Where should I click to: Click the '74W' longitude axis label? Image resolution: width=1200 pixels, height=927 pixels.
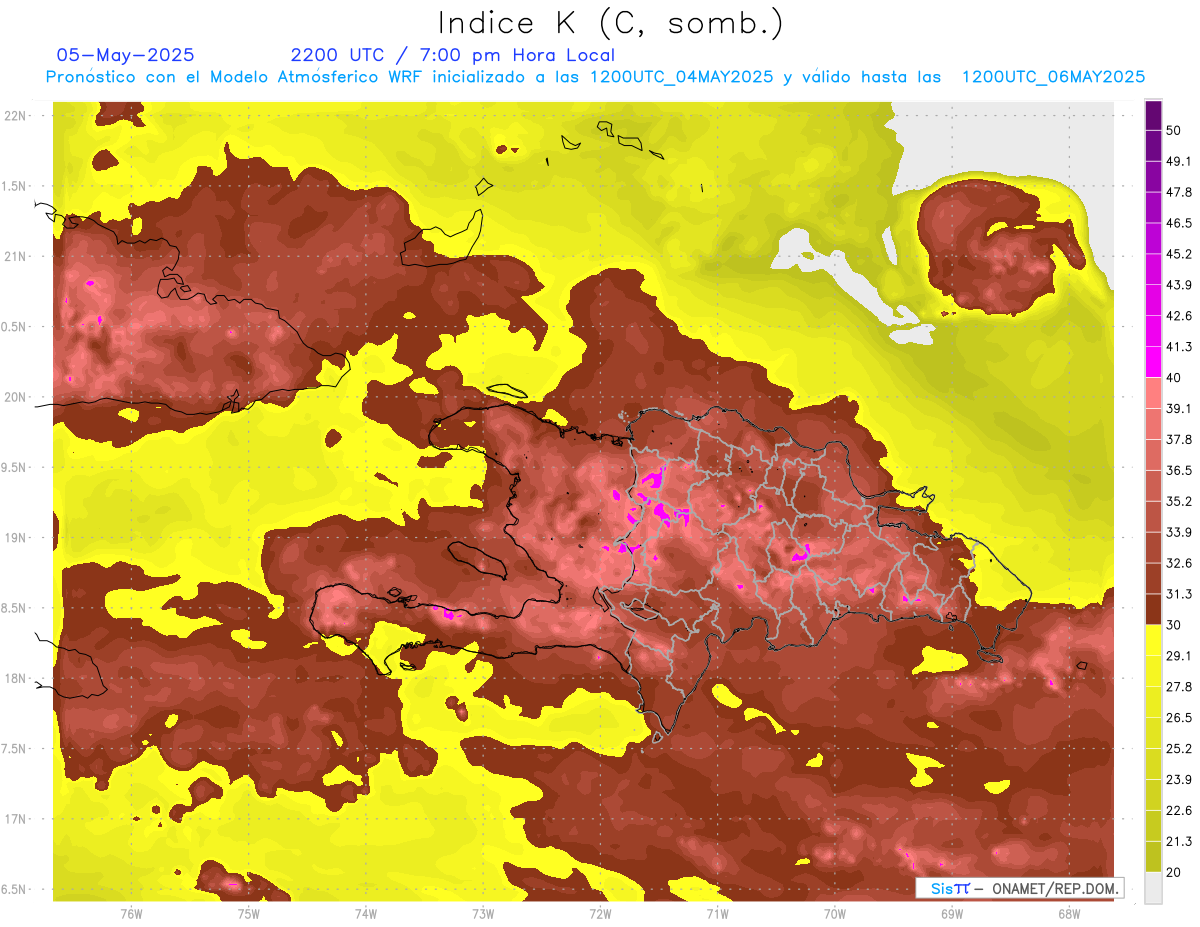click(x=365, y=913)
